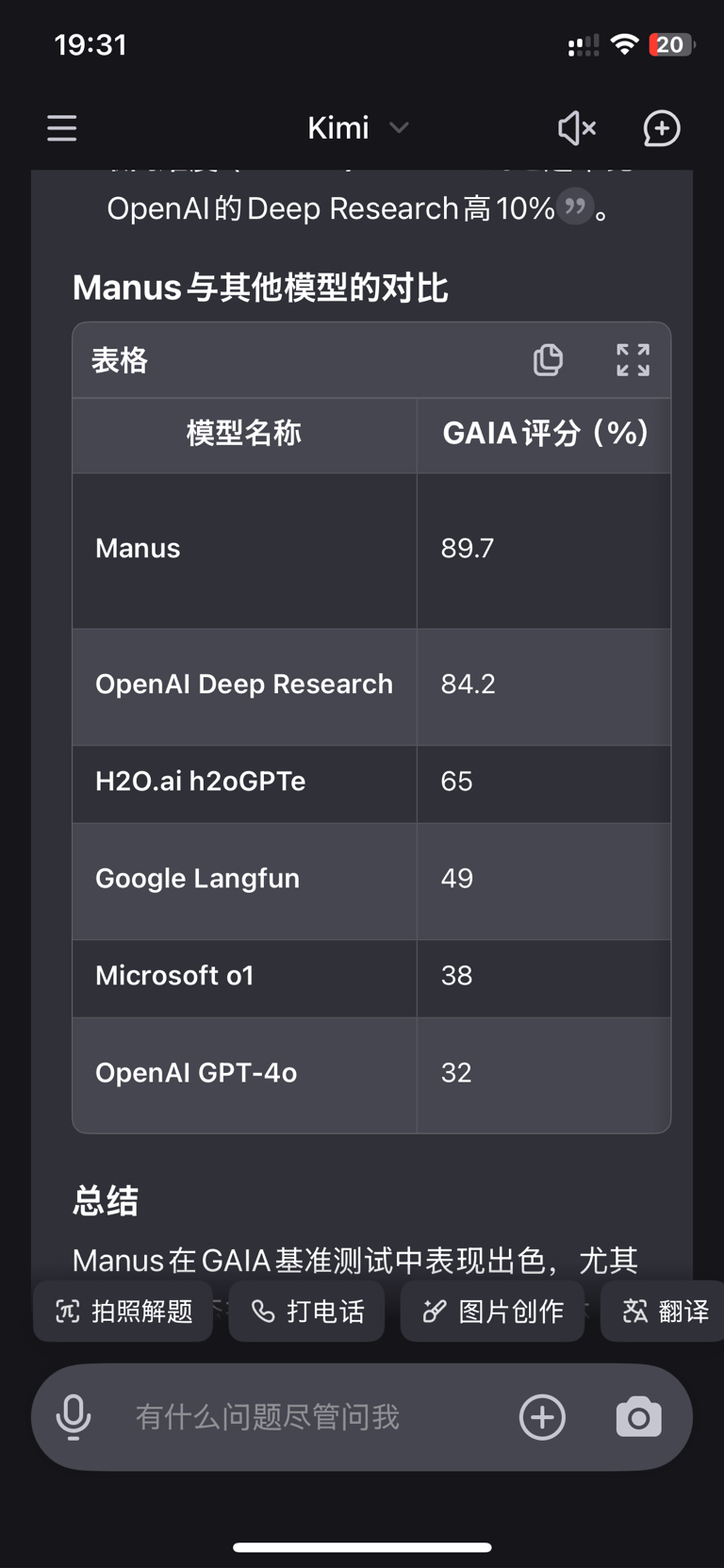Tap the 打电话 shortcut button
The width and height of the screenshot is (724, 1568).
(307, 1311)
